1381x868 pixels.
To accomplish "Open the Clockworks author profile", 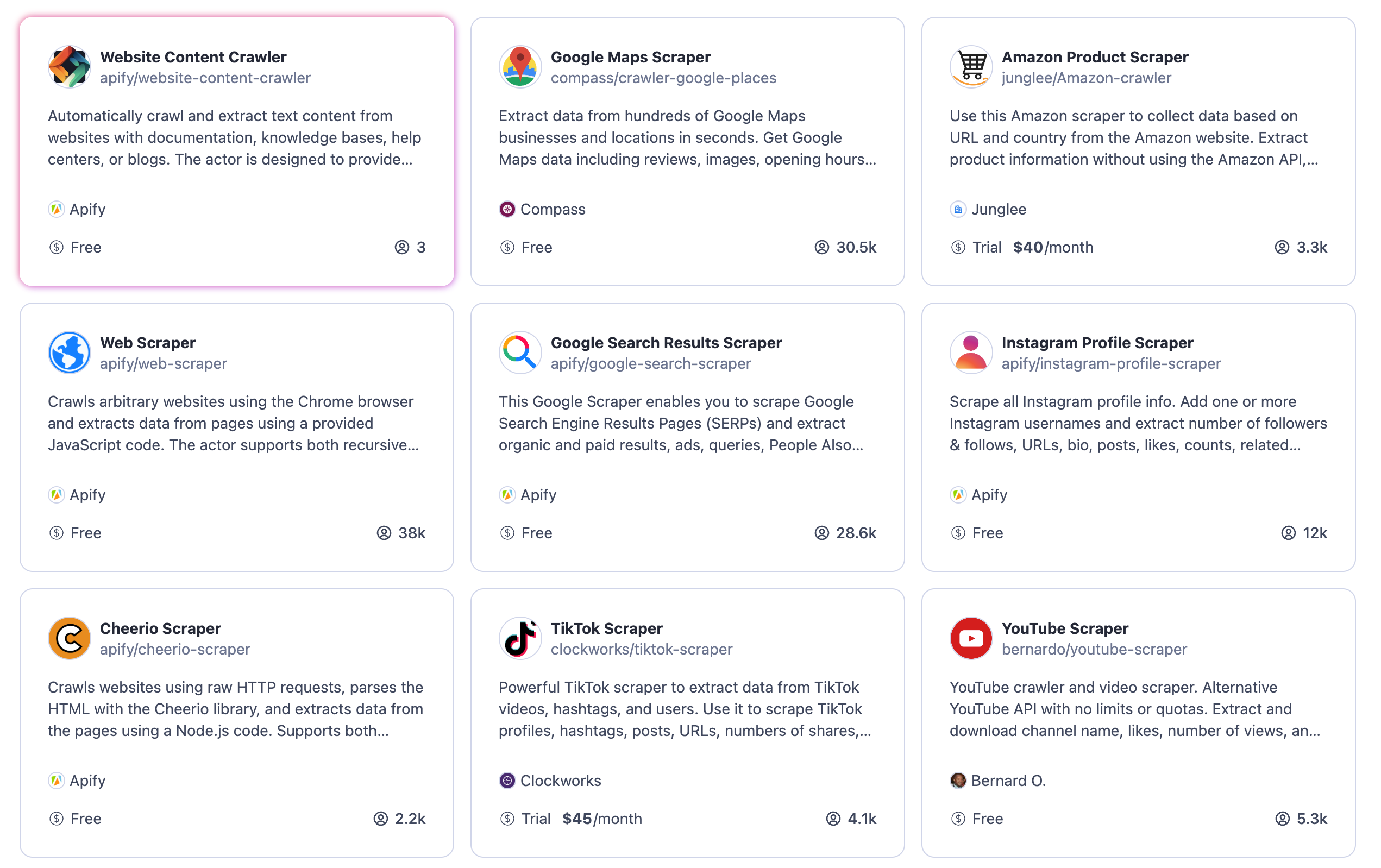I will pyautogui.click(x=560, y=781).
